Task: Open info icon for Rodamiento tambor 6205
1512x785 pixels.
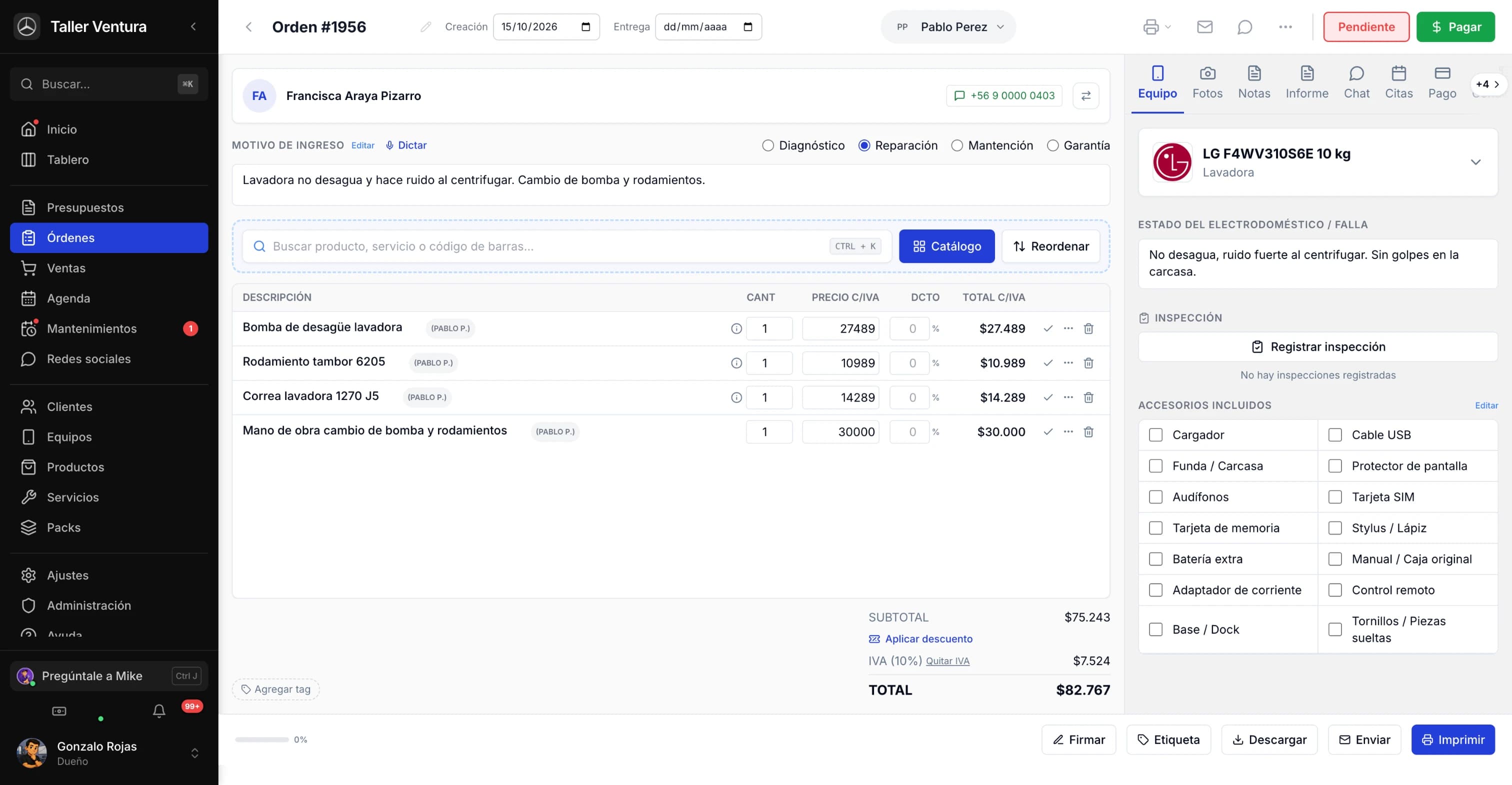Action: tap(736, 363)
